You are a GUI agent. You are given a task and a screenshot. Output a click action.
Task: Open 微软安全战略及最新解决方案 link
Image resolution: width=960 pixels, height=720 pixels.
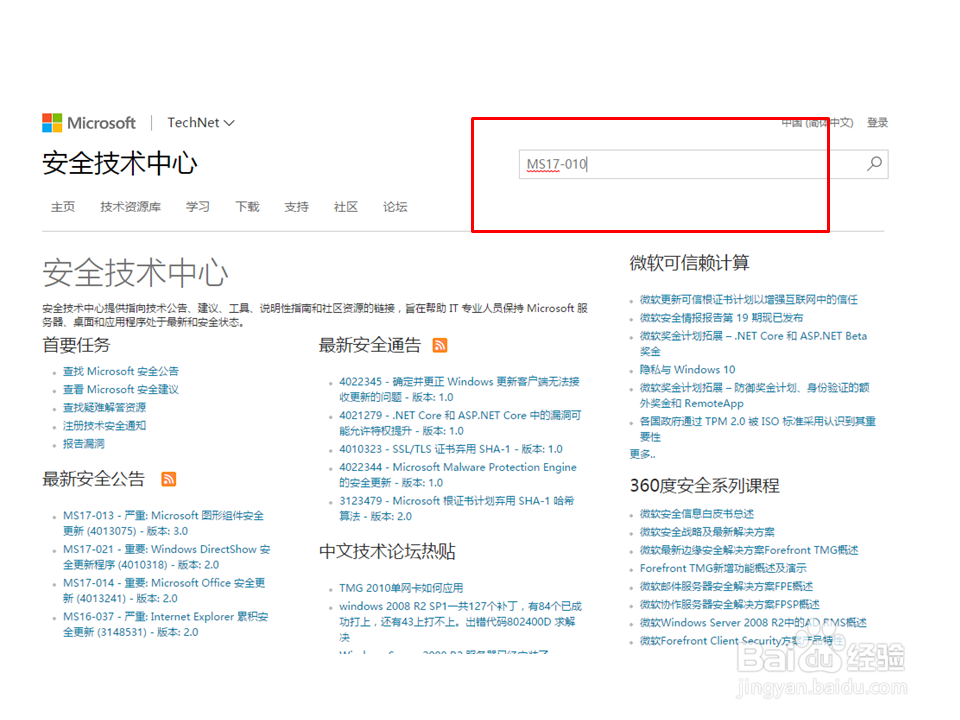click(707, 532)
